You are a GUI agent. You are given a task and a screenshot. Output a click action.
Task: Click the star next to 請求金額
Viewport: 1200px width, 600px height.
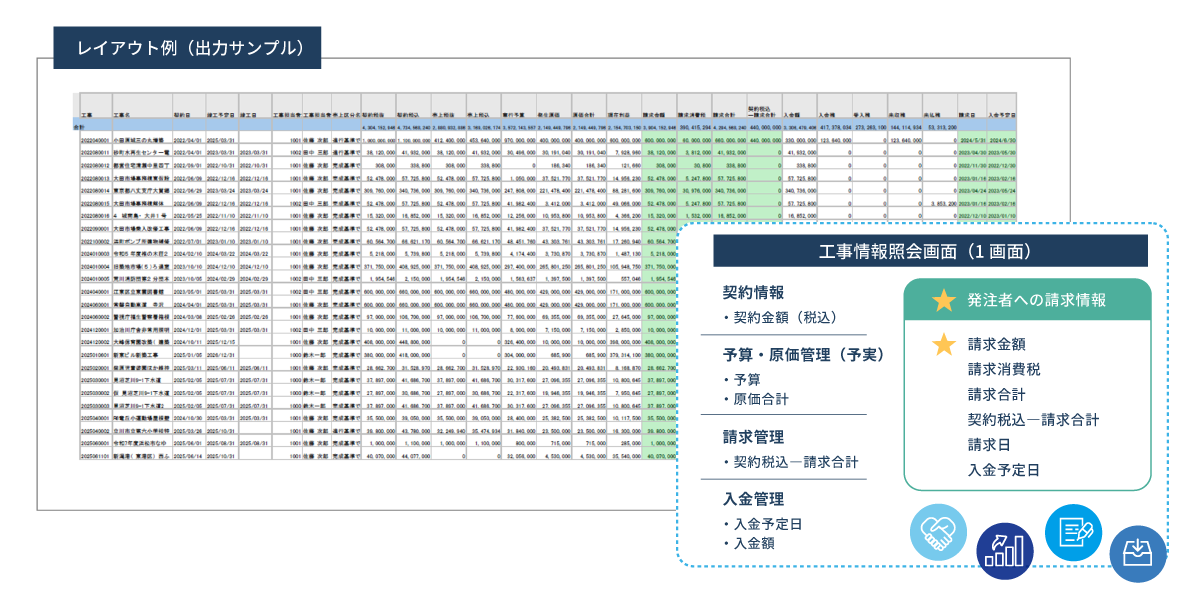coord(943,345)
